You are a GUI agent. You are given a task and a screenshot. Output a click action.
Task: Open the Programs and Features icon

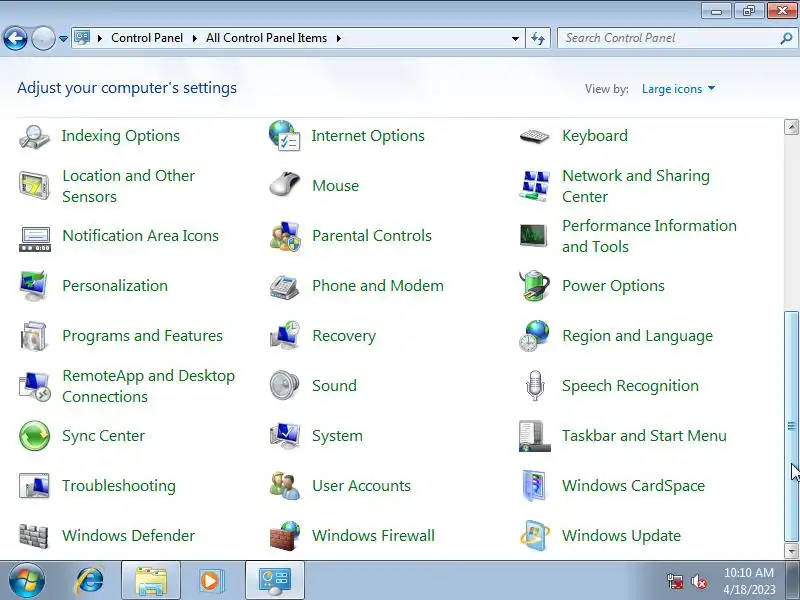[34, 336]
